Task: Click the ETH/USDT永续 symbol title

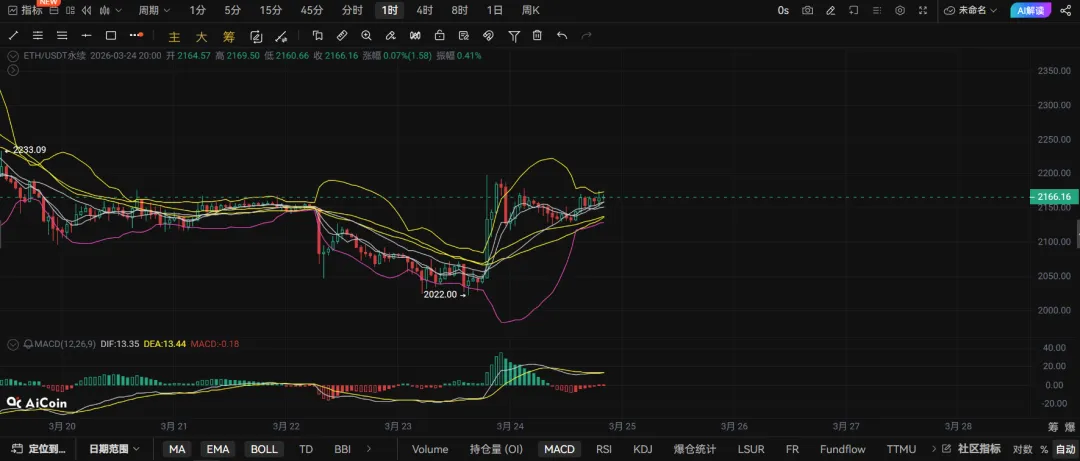Action: [55, 56]
